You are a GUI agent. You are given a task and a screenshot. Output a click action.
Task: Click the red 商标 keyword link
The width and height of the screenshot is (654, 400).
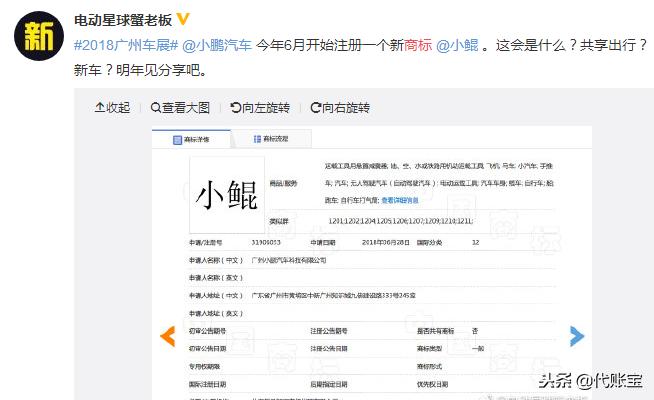[x=418, y=45]
